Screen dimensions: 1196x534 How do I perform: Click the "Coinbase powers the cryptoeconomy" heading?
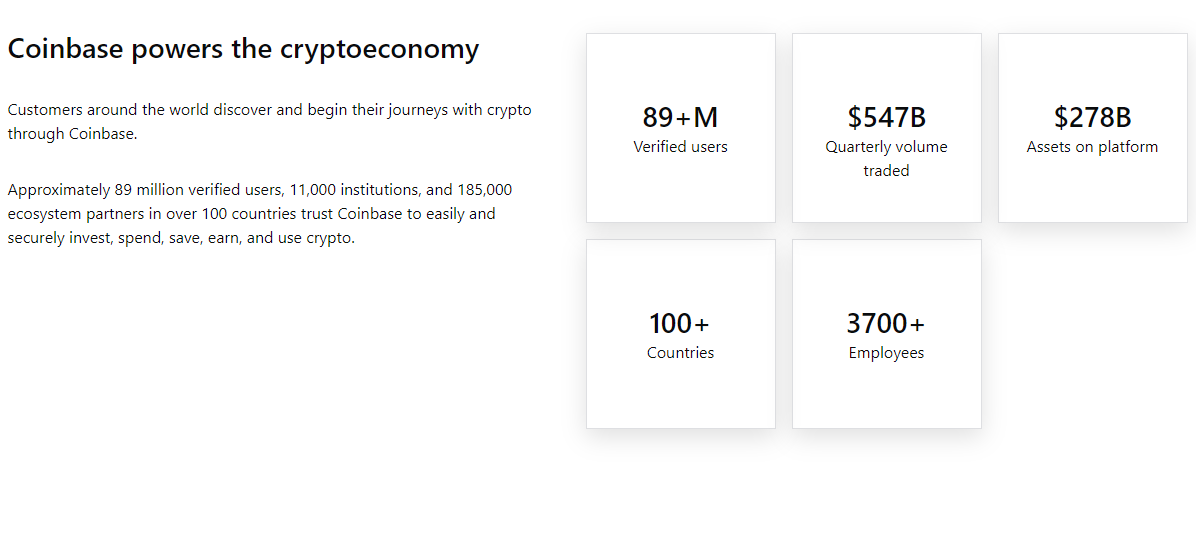(x=243, y=49)
